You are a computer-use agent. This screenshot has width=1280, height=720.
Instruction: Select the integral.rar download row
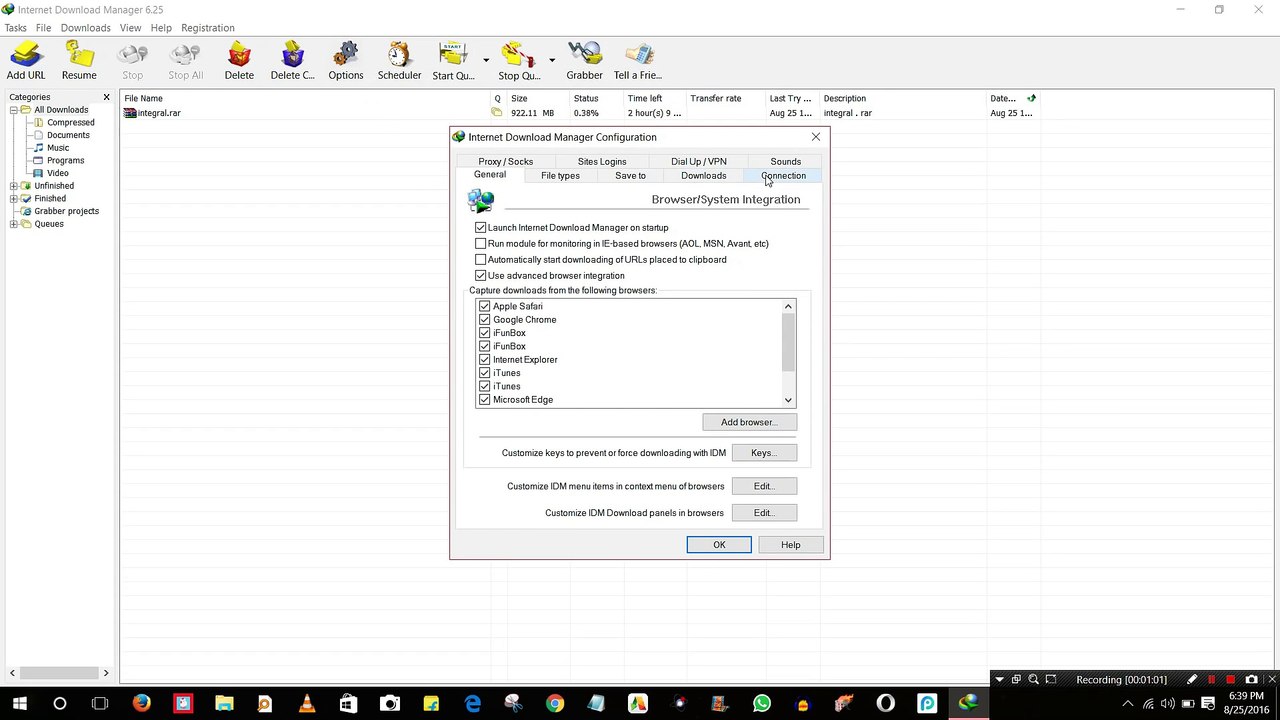[580, 113]
